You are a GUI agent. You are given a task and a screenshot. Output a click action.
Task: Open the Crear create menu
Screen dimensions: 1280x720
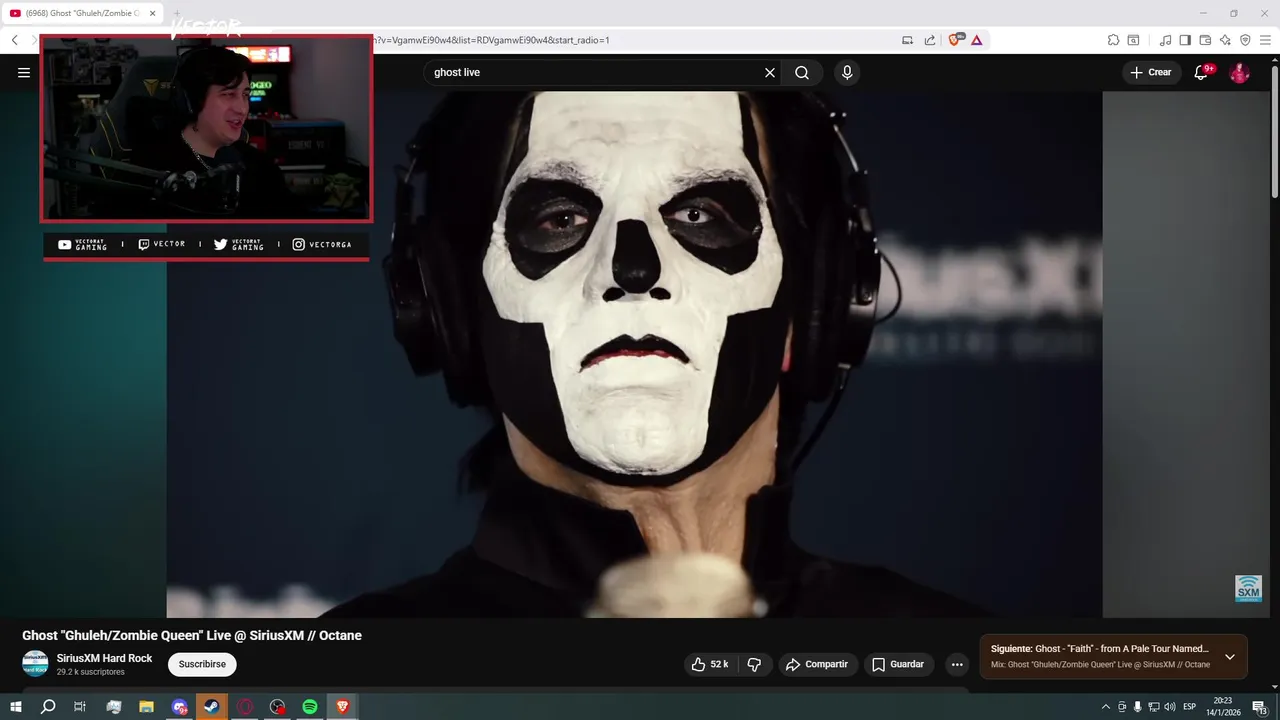(x=1151, y=72)
